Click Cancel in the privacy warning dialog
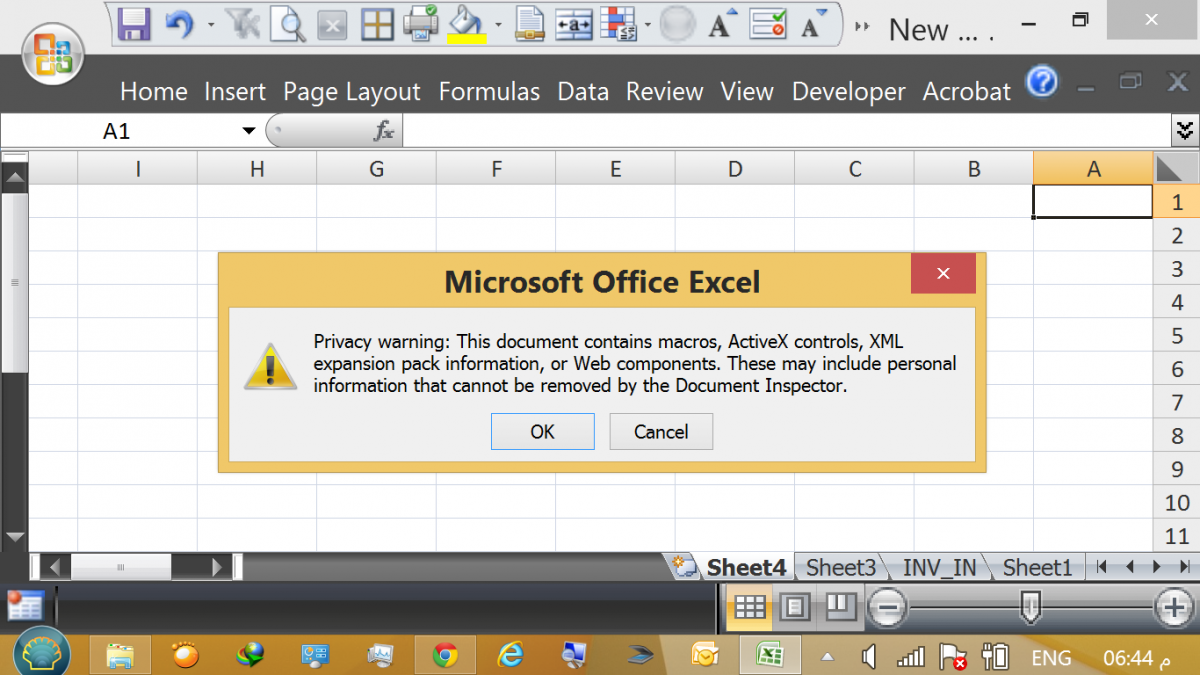Viewport: 1200px width, 675px height. point(661,432)
